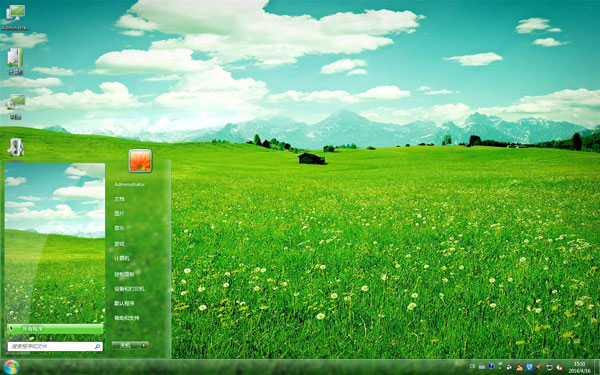The width and height of the screenshot is (600, 375).
Task: Click the CH language indicator
Action: tap(473, 366)
